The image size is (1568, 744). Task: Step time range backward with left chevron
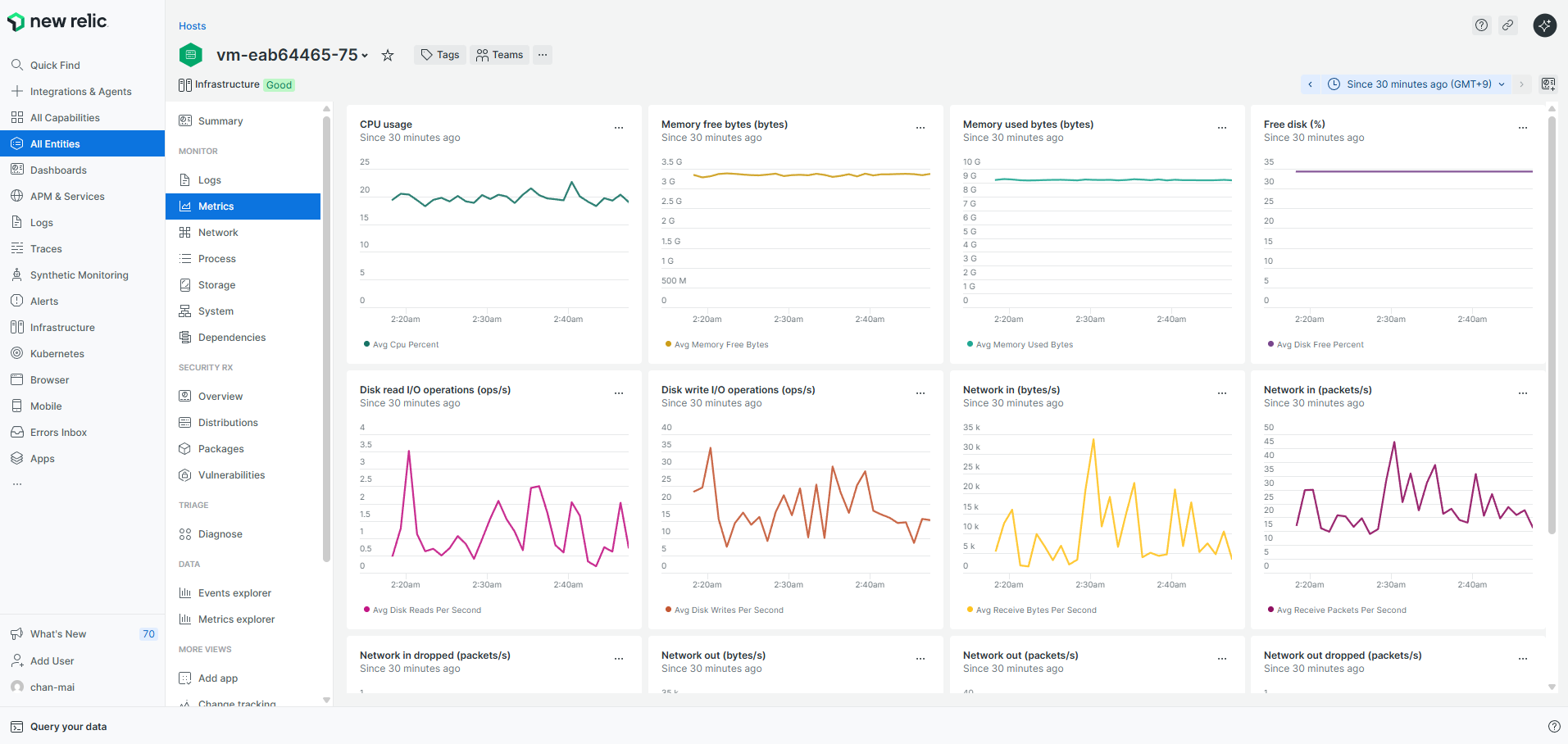coord(1310,84)
